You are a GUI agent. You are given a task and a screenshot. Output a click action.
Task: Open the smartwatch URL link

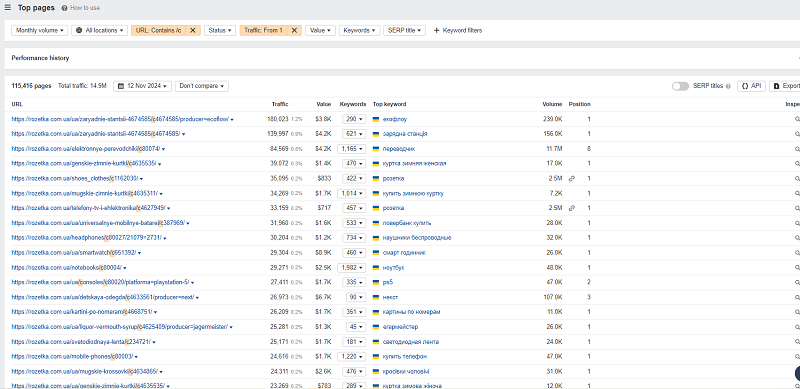[x=73, y=253]
